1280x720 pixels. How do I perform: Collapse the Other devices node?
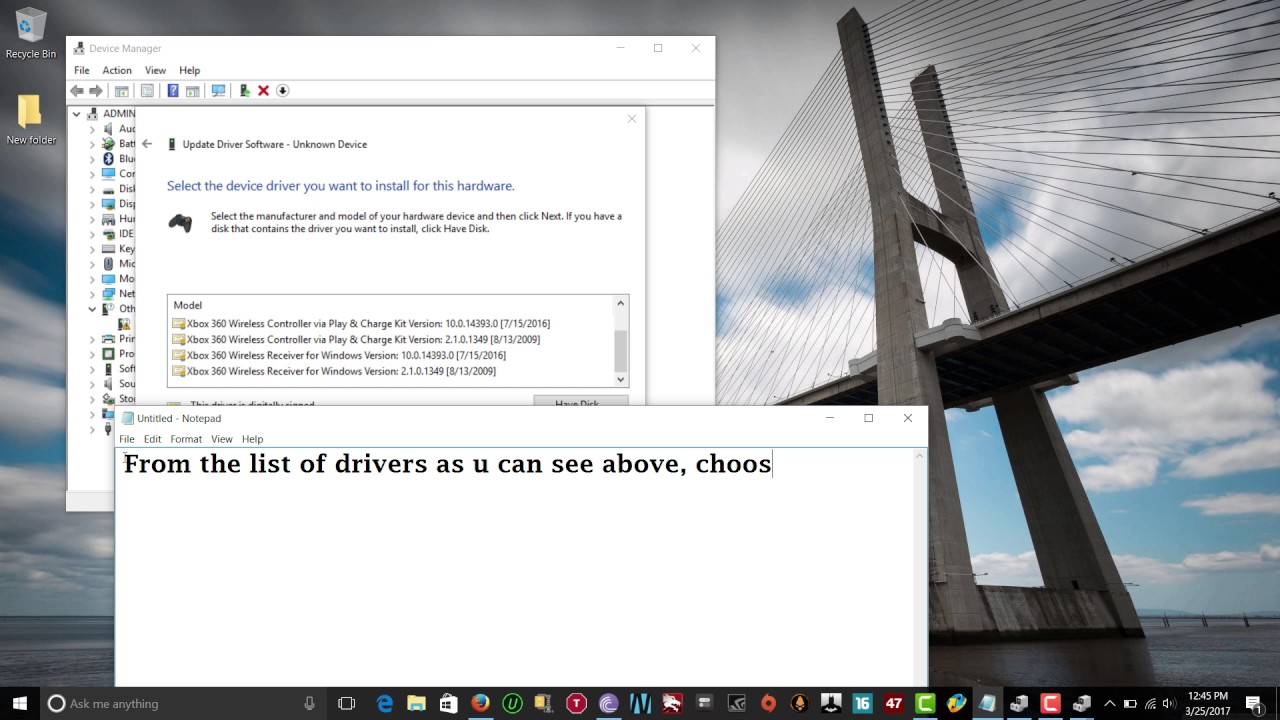click(x=92, y=309)
